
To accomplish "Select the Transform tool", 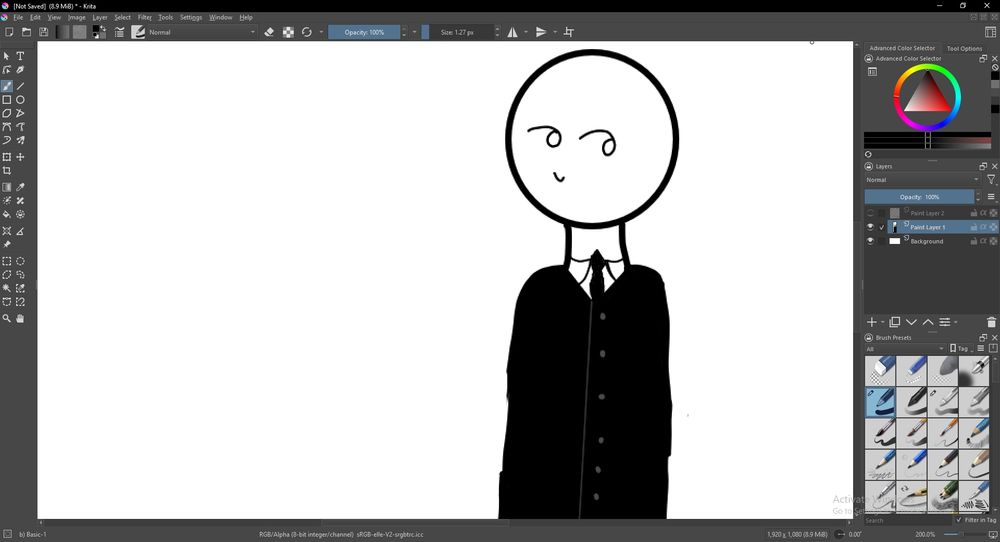I will pos(7,157).
